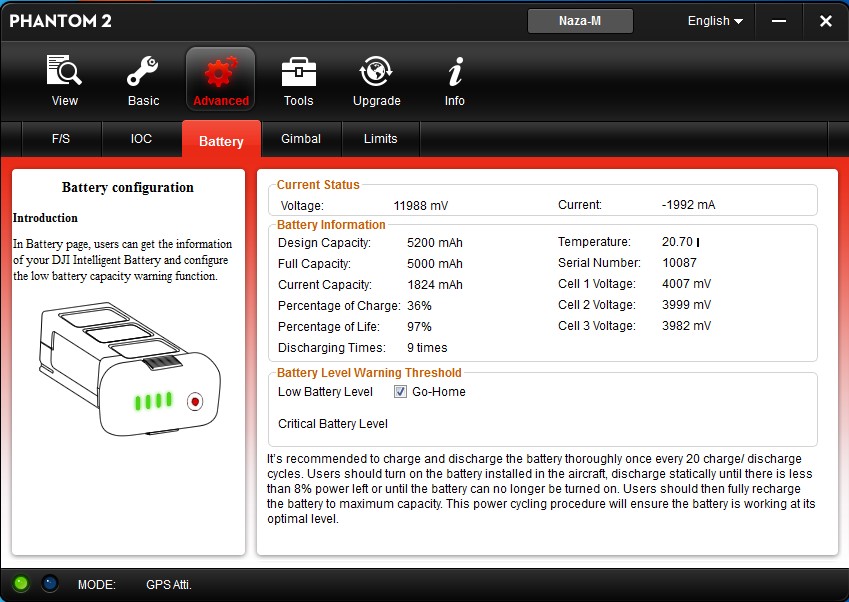Click the green status indicator light
Image resolution: width=849 pixels, height=602 pixels.
(21, 583)
